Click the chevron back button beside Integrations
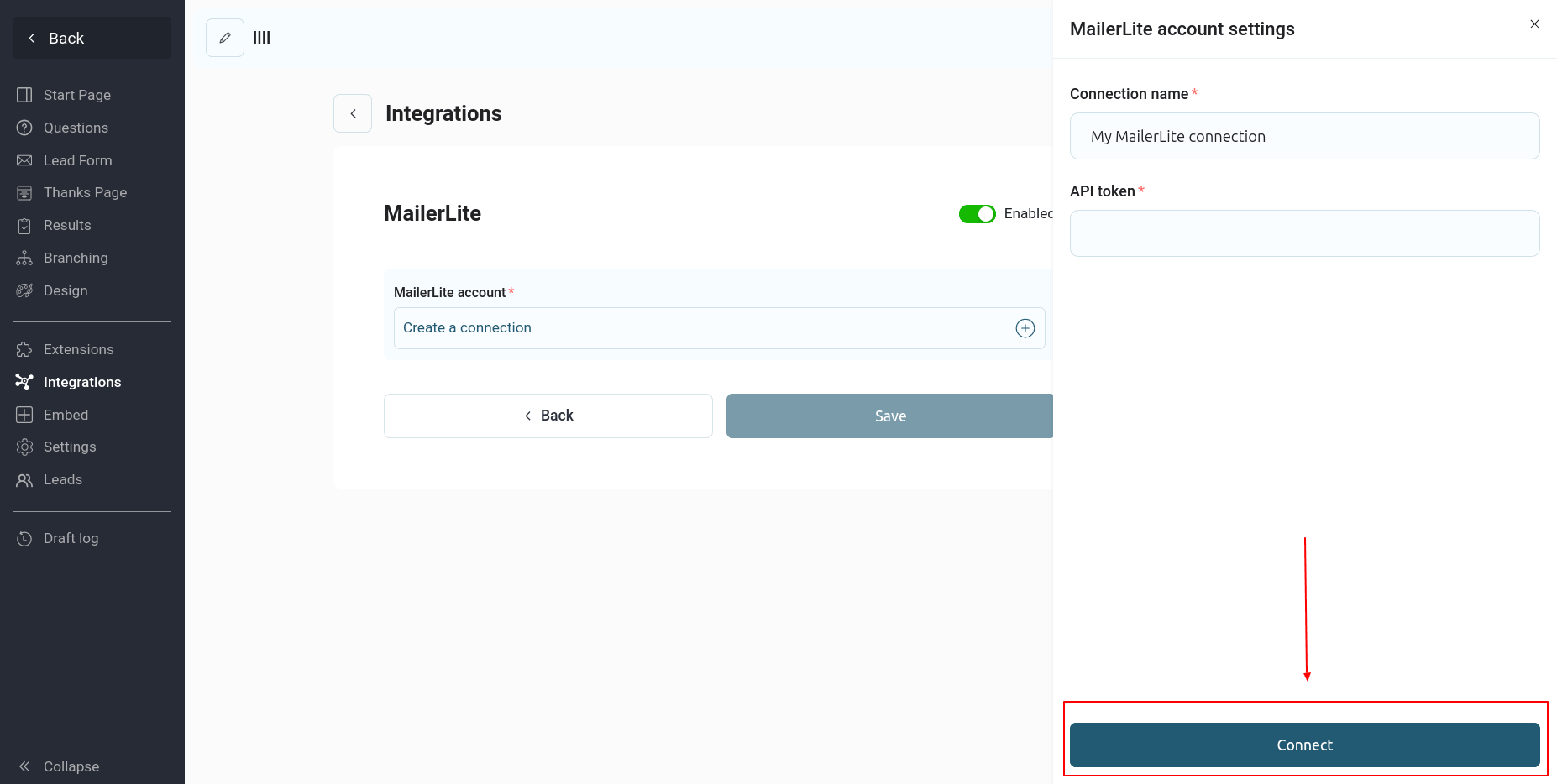1557x784 pixels. 353,113
